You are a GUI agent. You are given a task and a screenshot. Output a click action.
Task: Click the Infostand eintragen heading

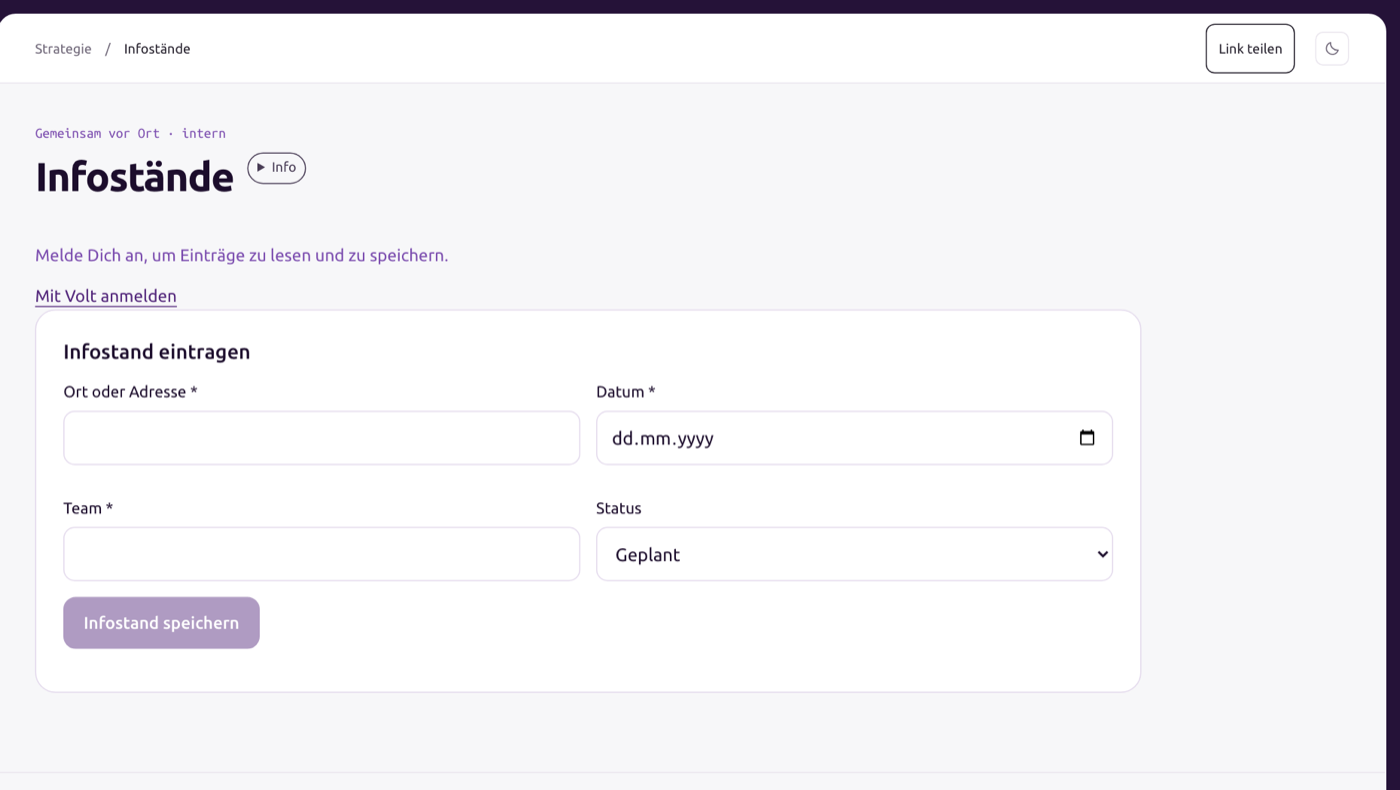coord(157,352)
